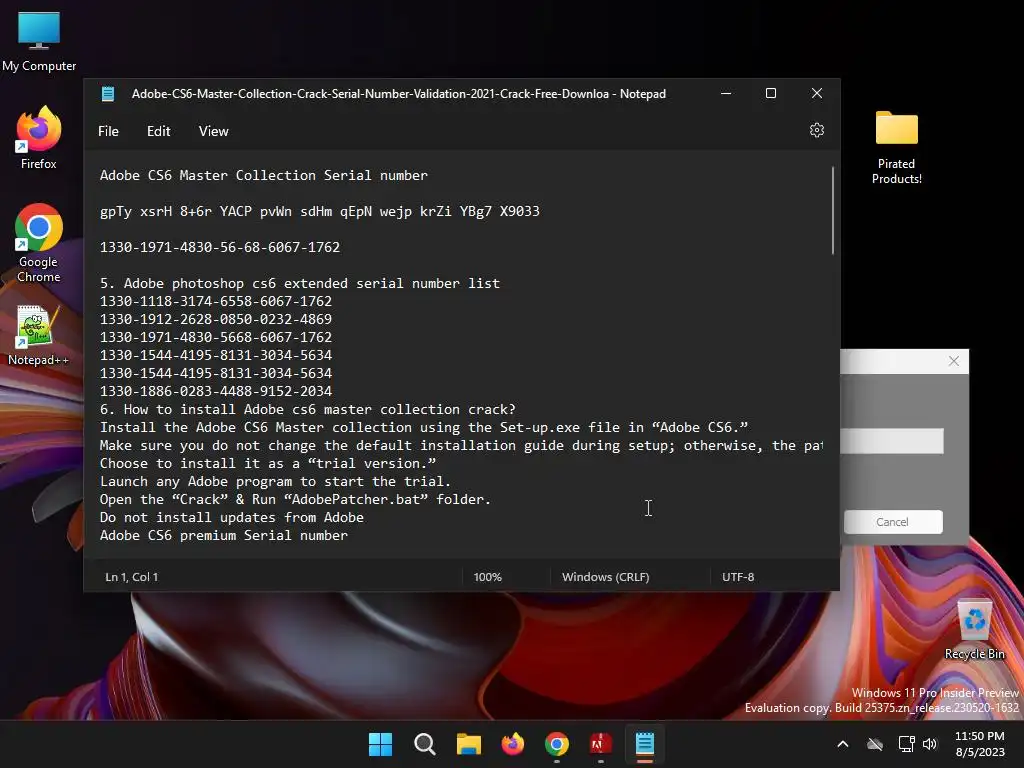Click serial '1330-1886-0283-4488-9152-2034'
The width and height of the screenshot is (1024, 768).
tap(216, 391)
